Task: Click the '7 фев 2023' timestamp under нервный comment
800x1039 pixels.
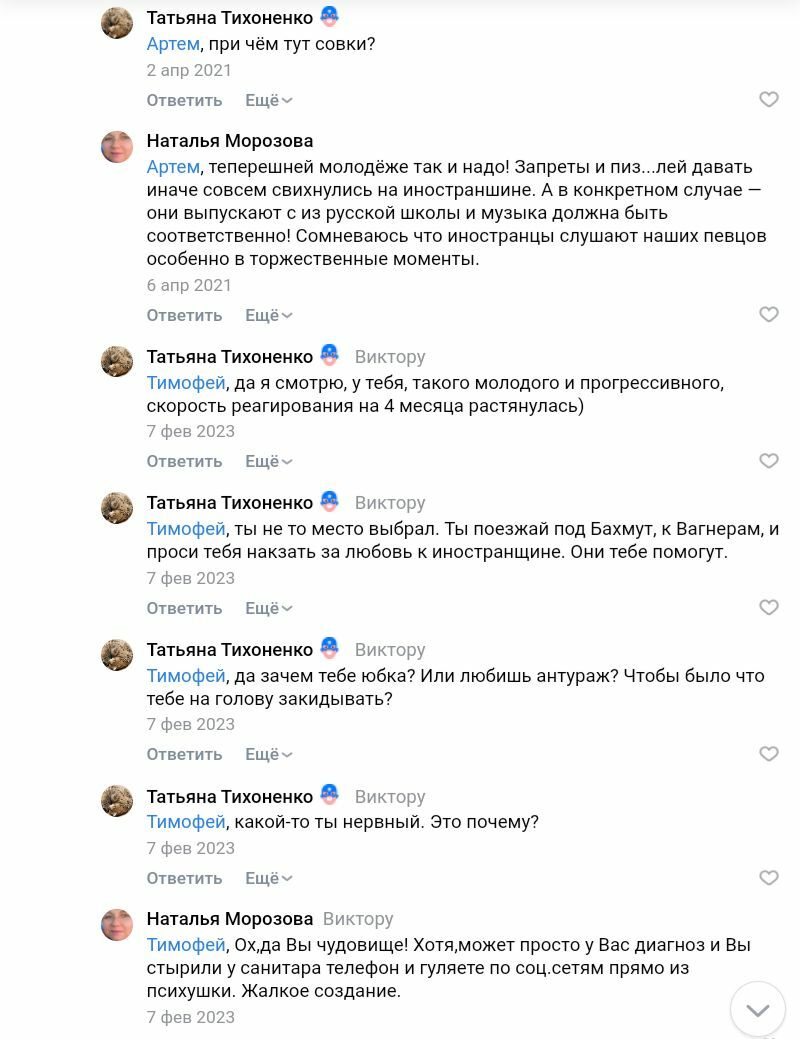Action: coord(190,848)
